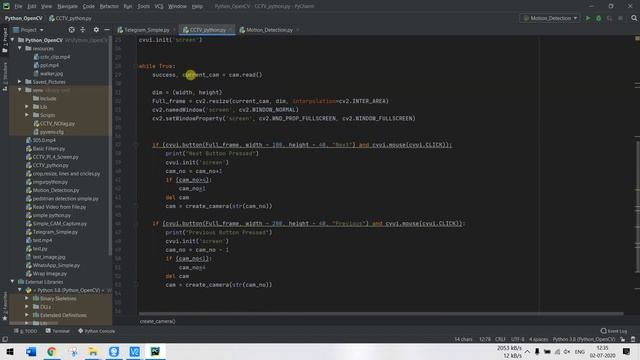This screenshot has width=640, height=360.
Task: Open the VCS menu
Action: tap(159, 7)
